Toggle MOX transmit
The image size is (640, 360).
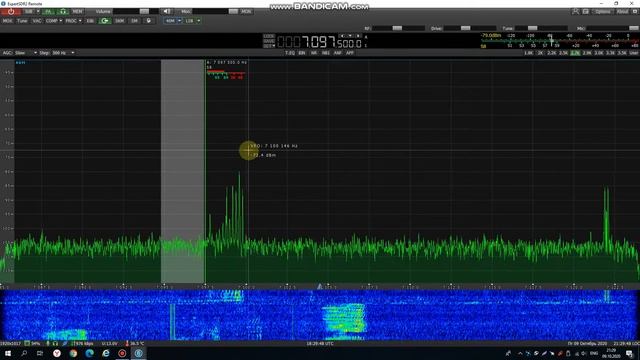point(7,20)
